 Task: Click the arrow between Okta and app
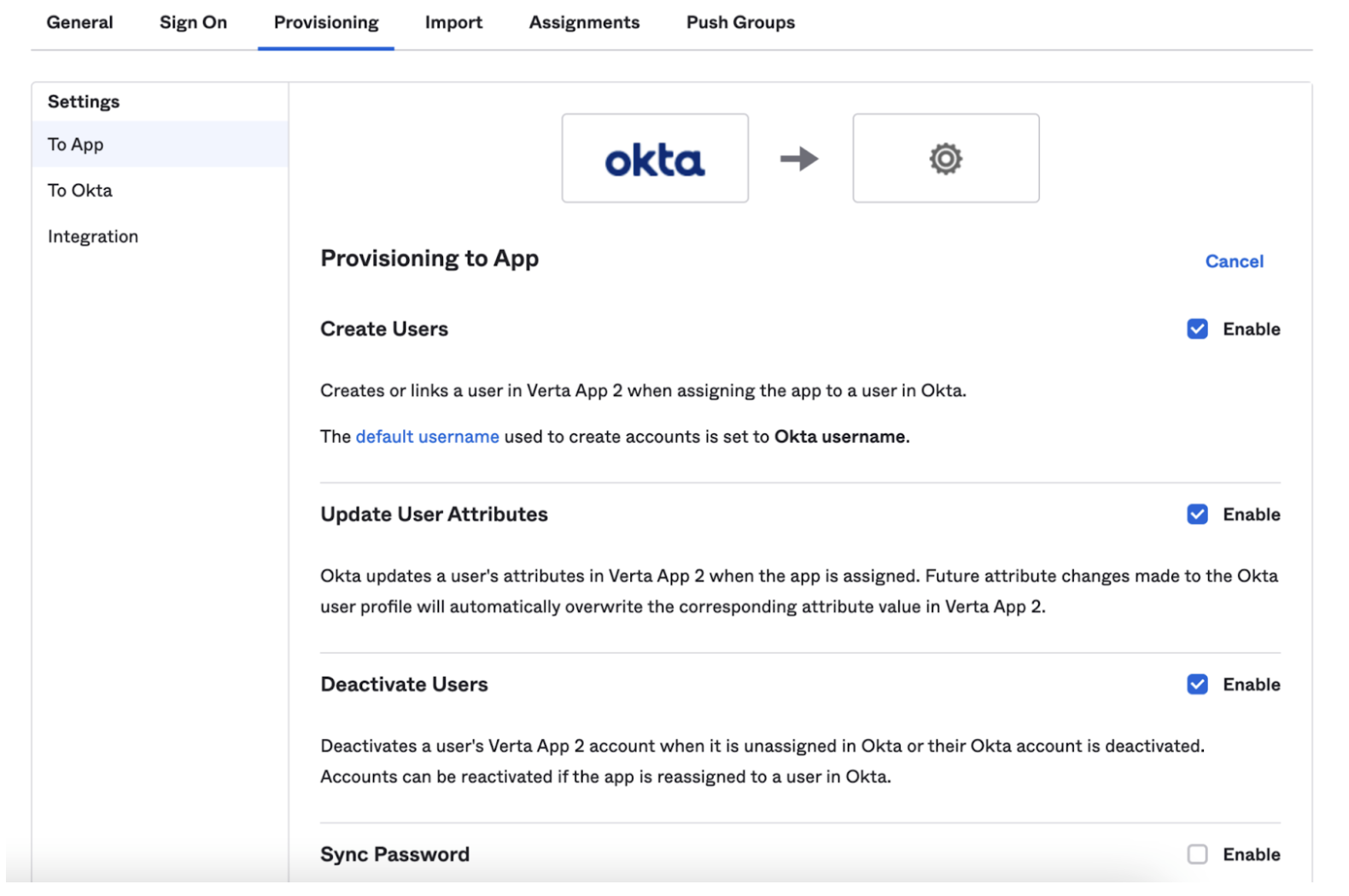pyautogui.click(x=799, y=159)
